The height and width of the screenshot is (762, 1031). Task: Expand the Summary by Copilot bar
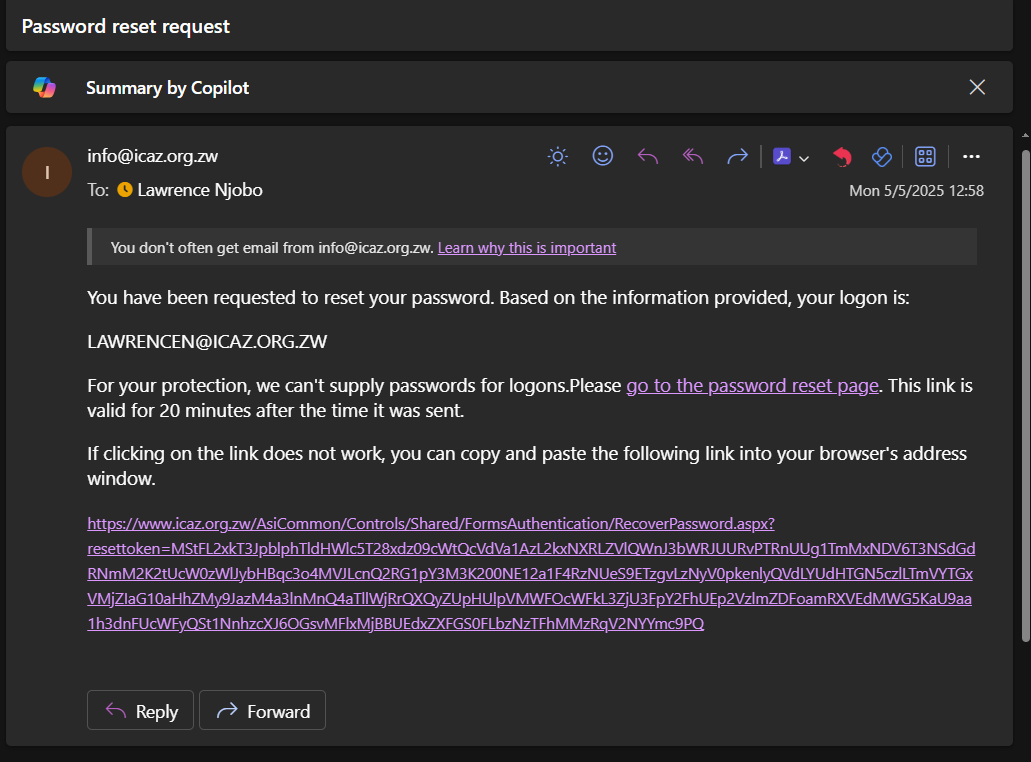(x=500, y=87)
